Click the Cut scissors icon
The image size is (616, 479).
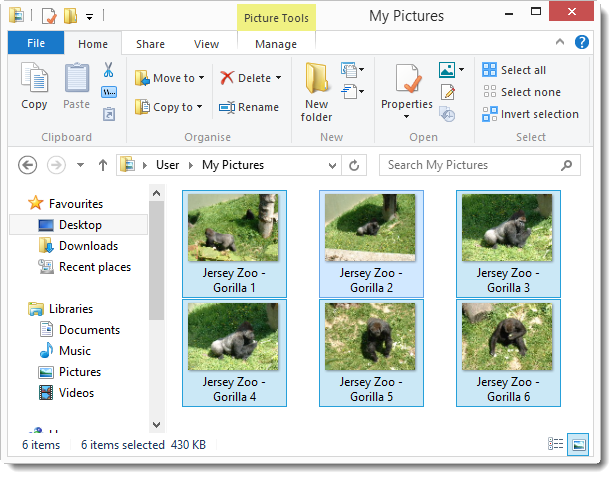coord(109,70)
